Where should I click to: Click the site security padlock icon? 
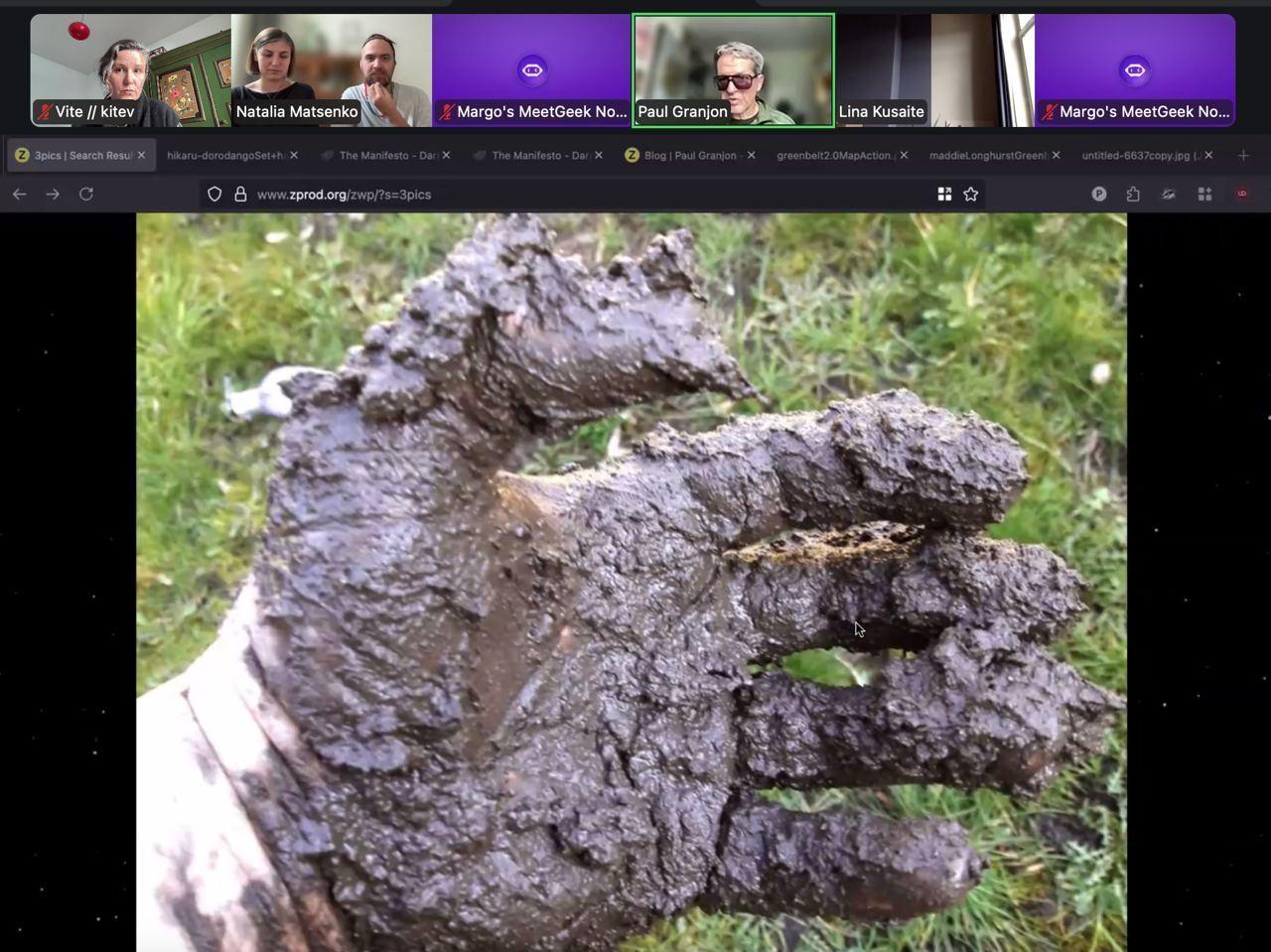click(x=240, y=195)
